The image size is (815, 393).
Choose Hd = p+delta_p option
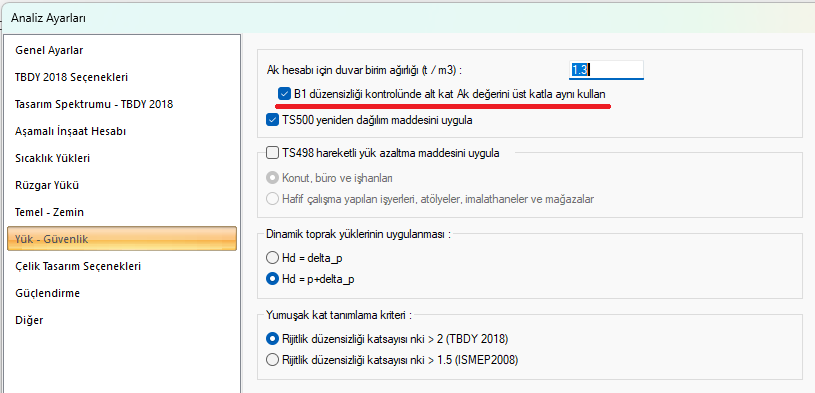pyautogui.click(x=272, y=279)
